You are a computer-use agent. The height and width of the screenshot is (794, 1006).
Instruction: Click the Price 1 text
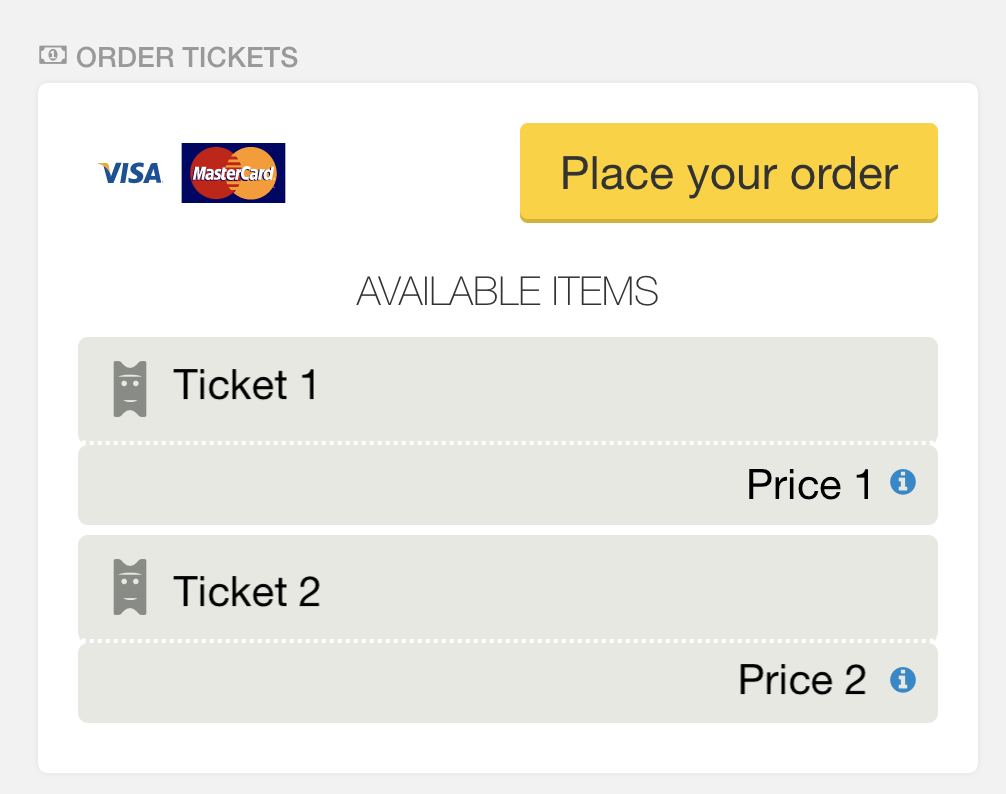click(809, 484)
